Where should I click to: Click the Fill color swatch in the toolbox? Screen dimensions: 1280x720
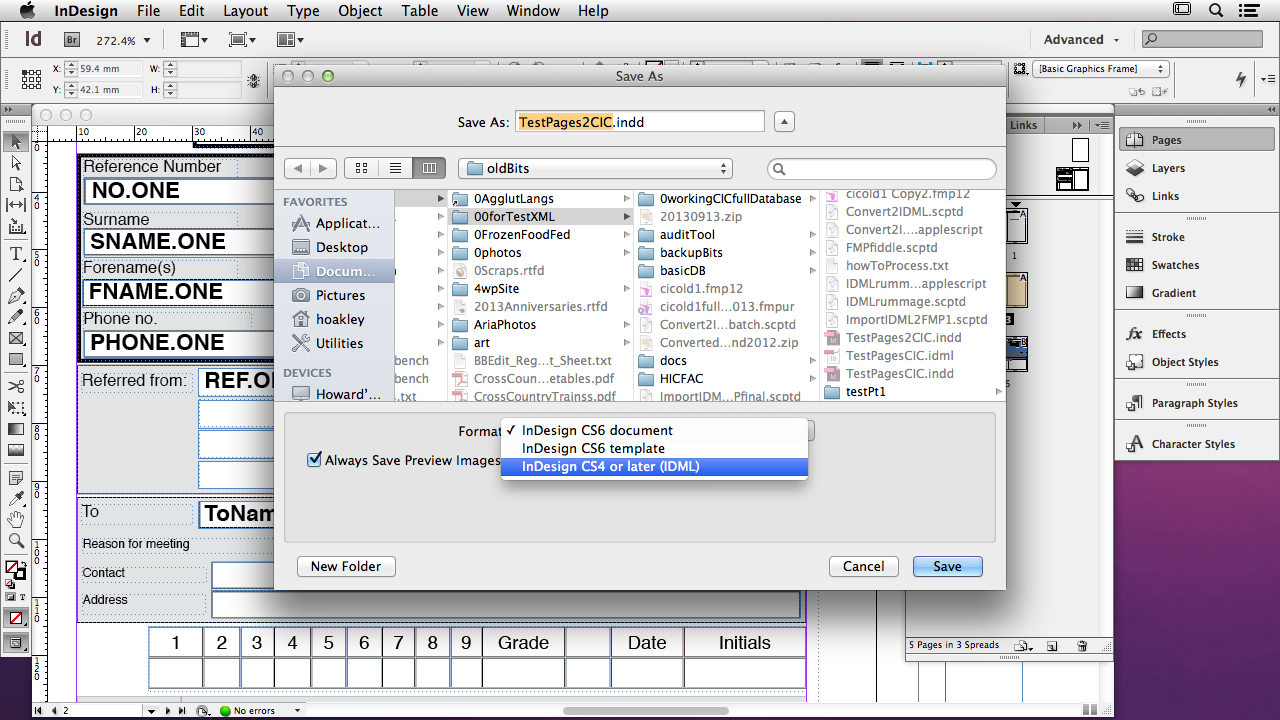point(10,567)
